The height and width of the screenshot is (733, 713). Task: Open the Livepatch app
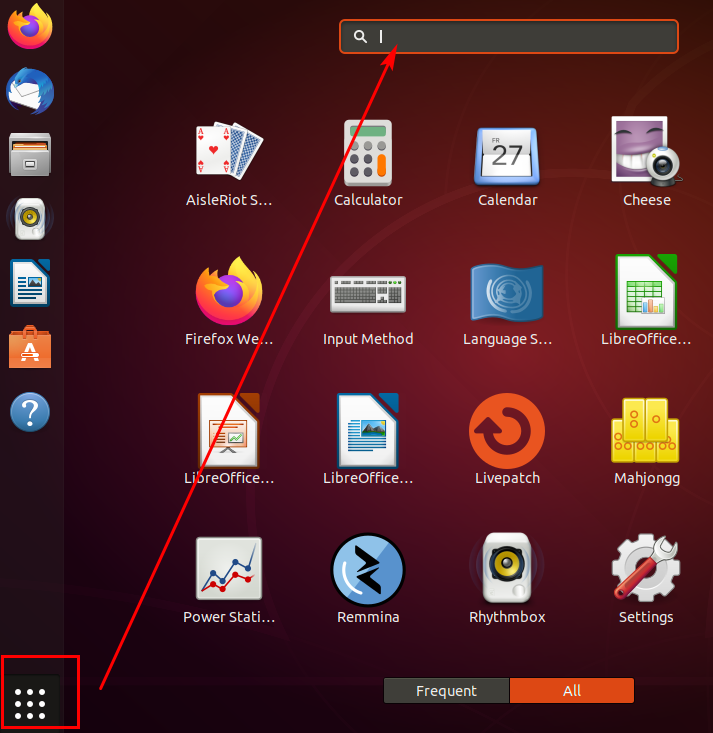coord(507,431)
